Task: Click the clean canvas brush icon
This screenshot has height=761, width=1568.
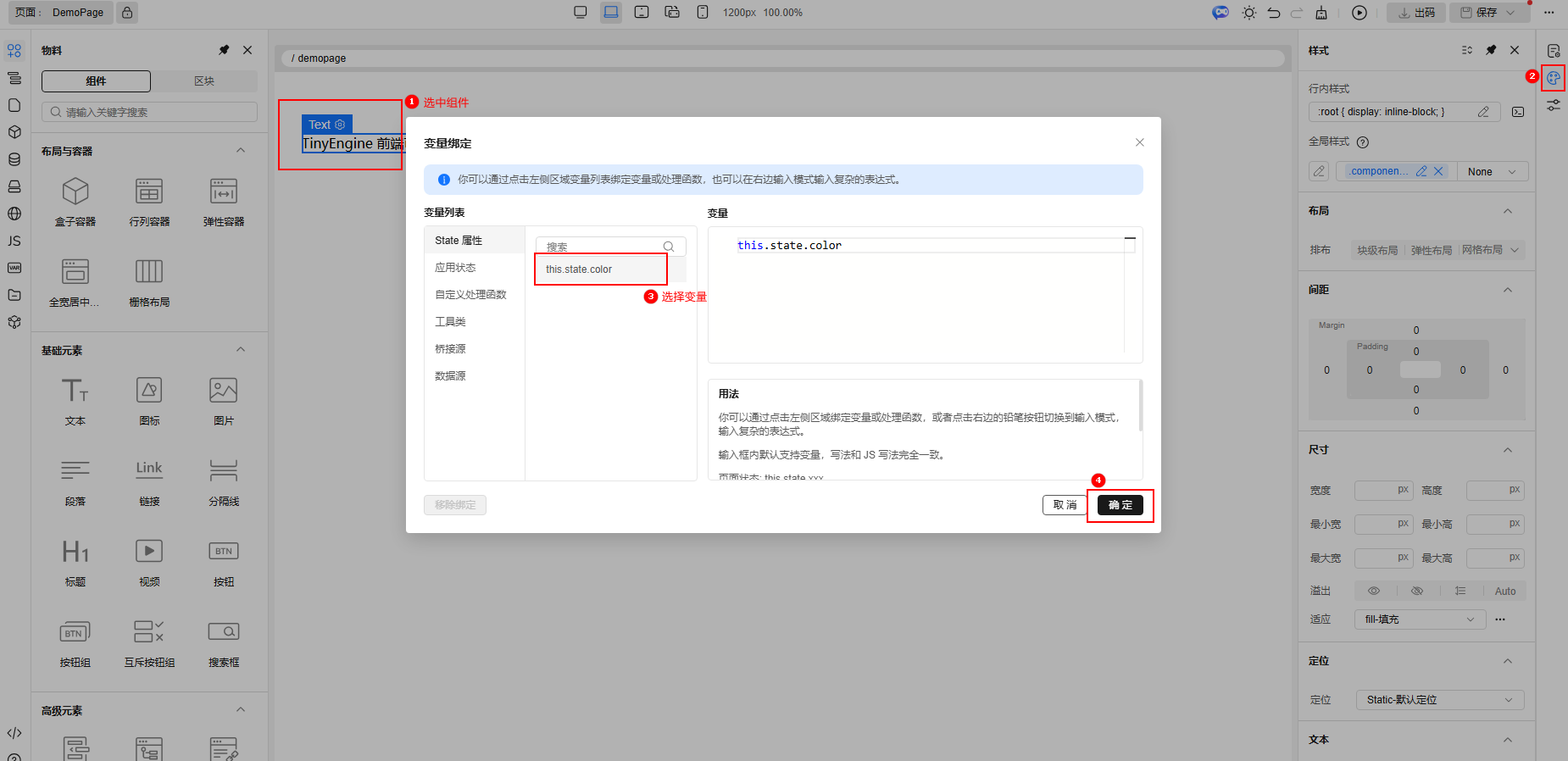Action: 1321,13
